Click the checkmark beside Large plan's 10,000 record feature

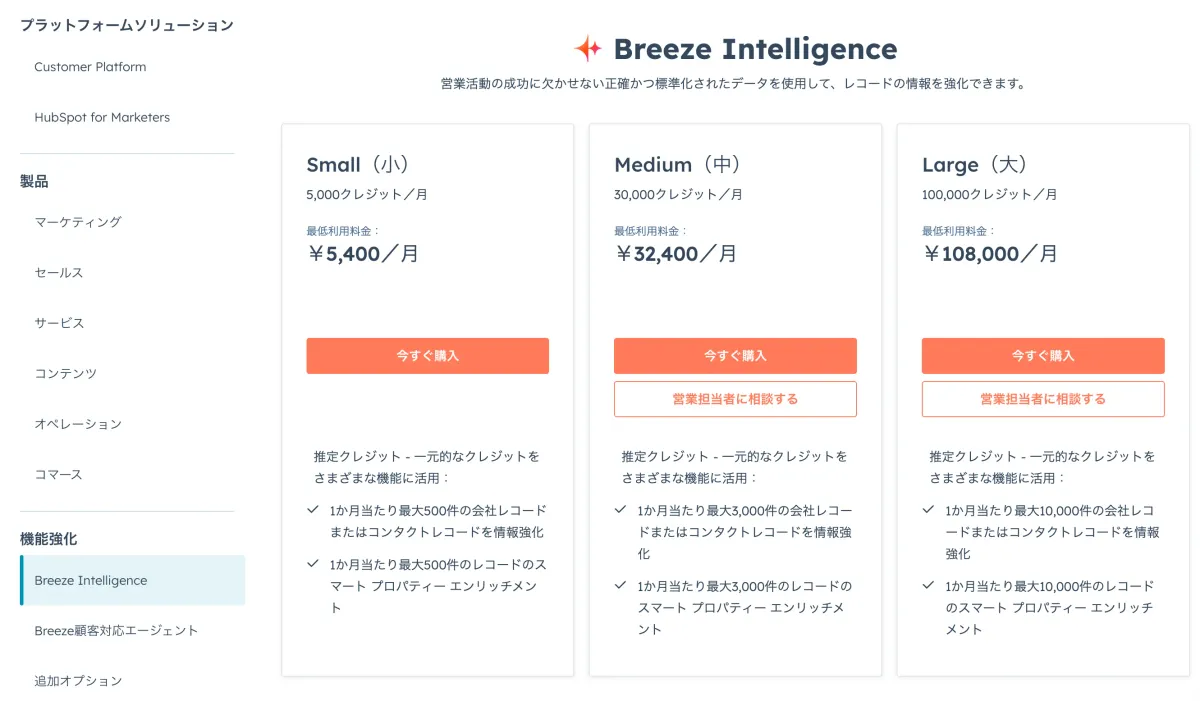(x=925, y=510)
